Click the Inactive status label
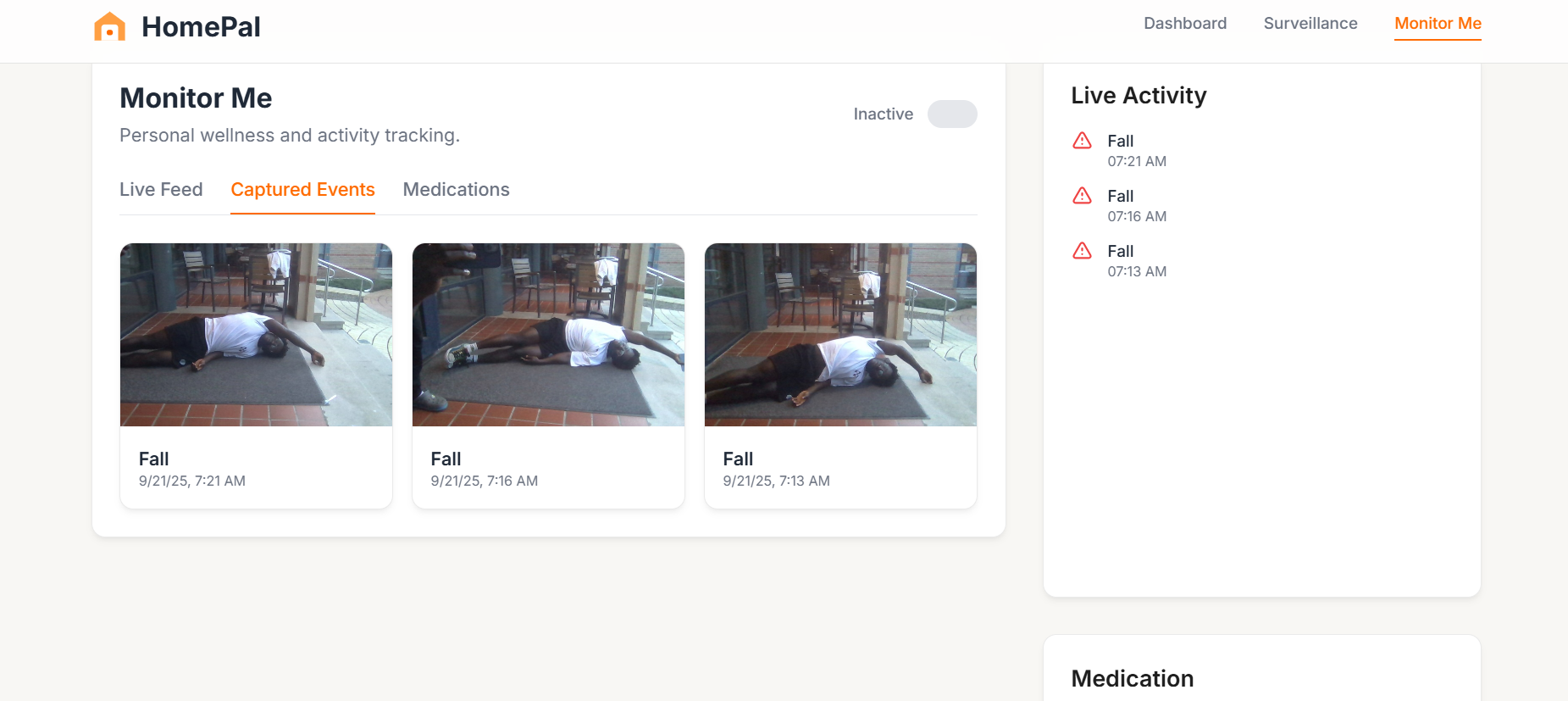Viewport: 1568px width, 701px height. 883,114
